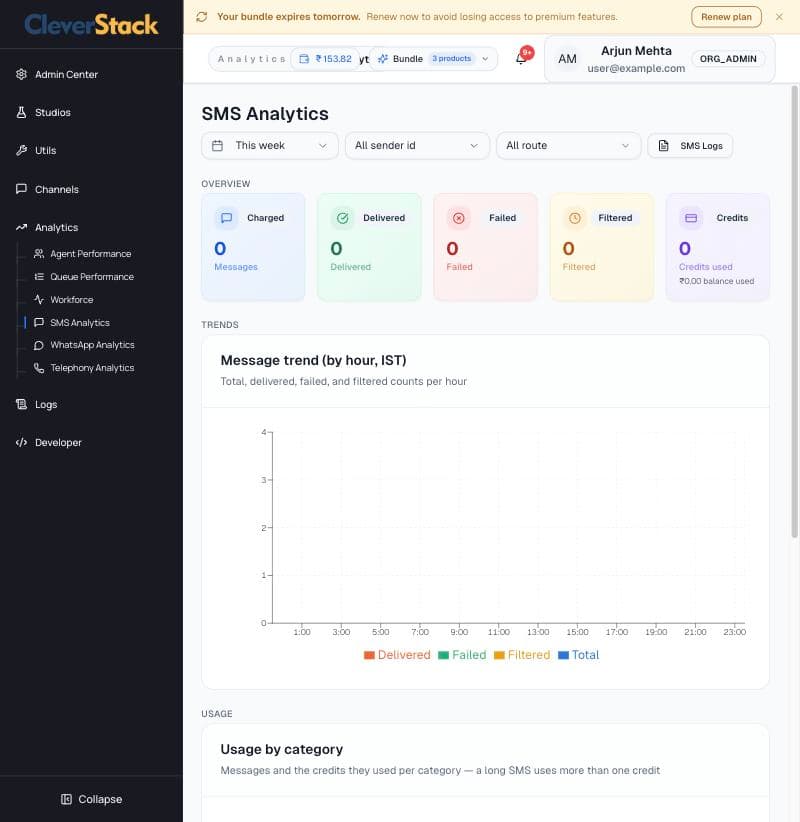800x822 pixels.
Task: Click the Delivered checkmark icon
Action: click(x=342, y=218)
